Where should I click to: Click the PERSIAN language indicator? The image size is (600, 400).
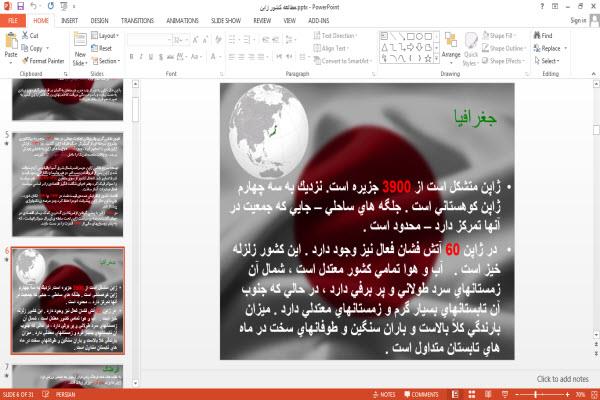click(65, 394)
